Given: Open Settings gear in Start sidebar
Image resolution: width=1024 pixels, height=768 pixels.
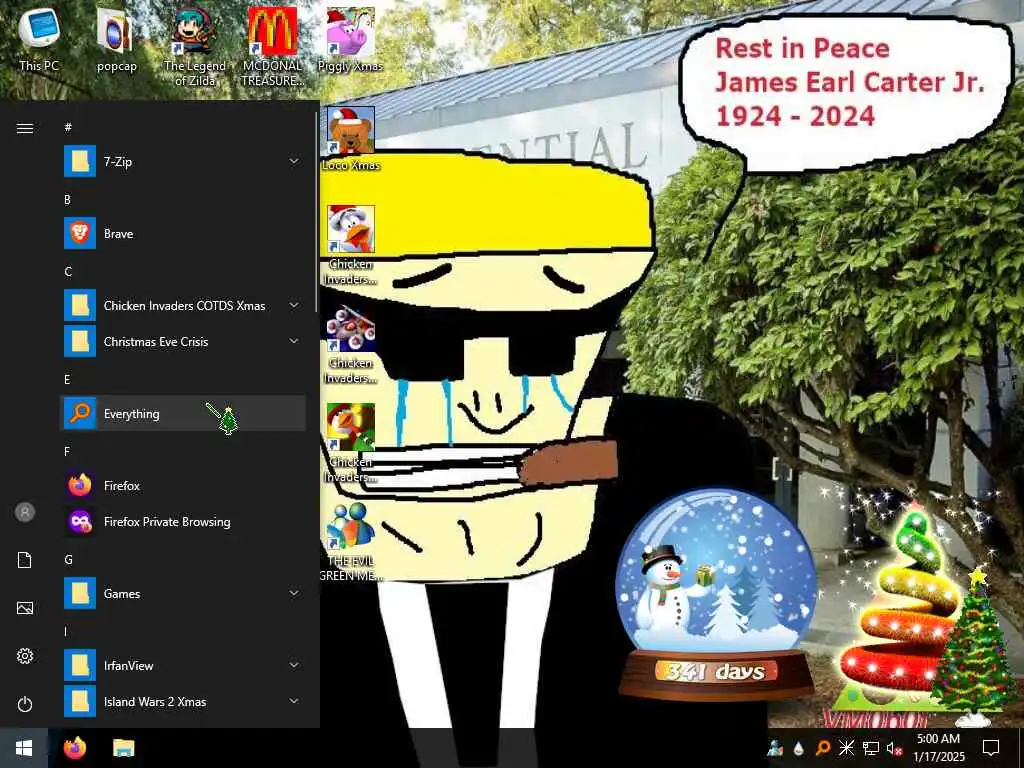Looking at the screenshot, I should click(x=25, y=656).
